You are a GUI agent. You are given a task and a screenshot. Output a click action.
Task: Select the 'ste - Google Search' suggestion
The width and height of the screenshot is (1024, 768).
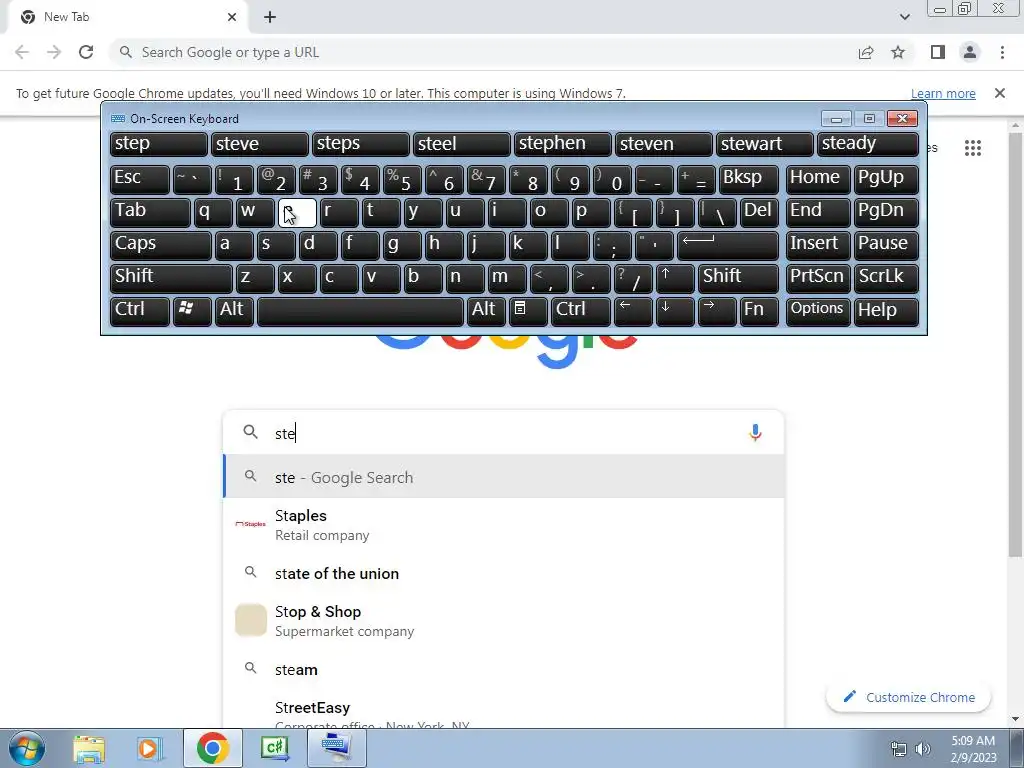[503, 477]
